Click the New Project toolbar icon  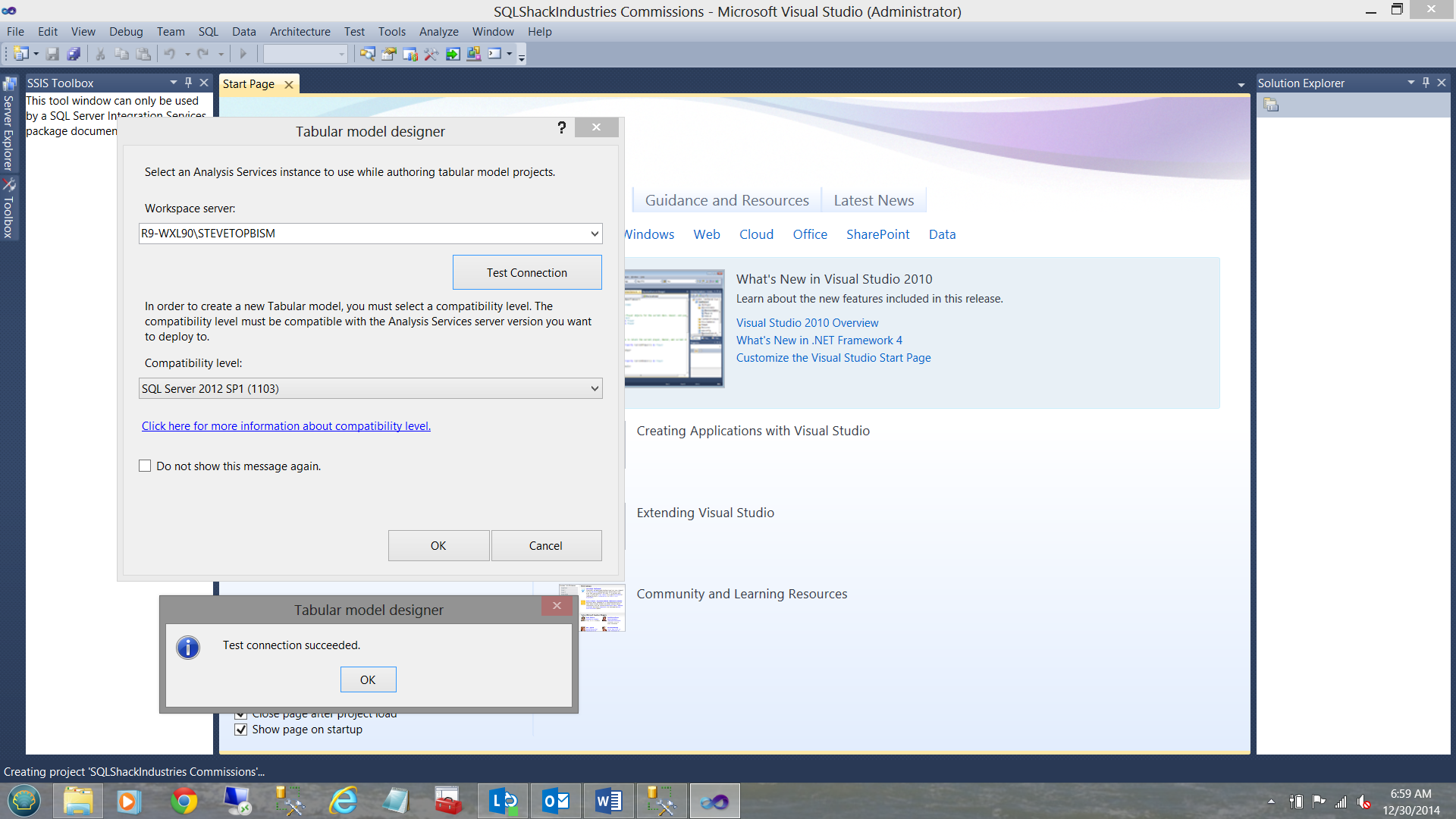(20, 54)
